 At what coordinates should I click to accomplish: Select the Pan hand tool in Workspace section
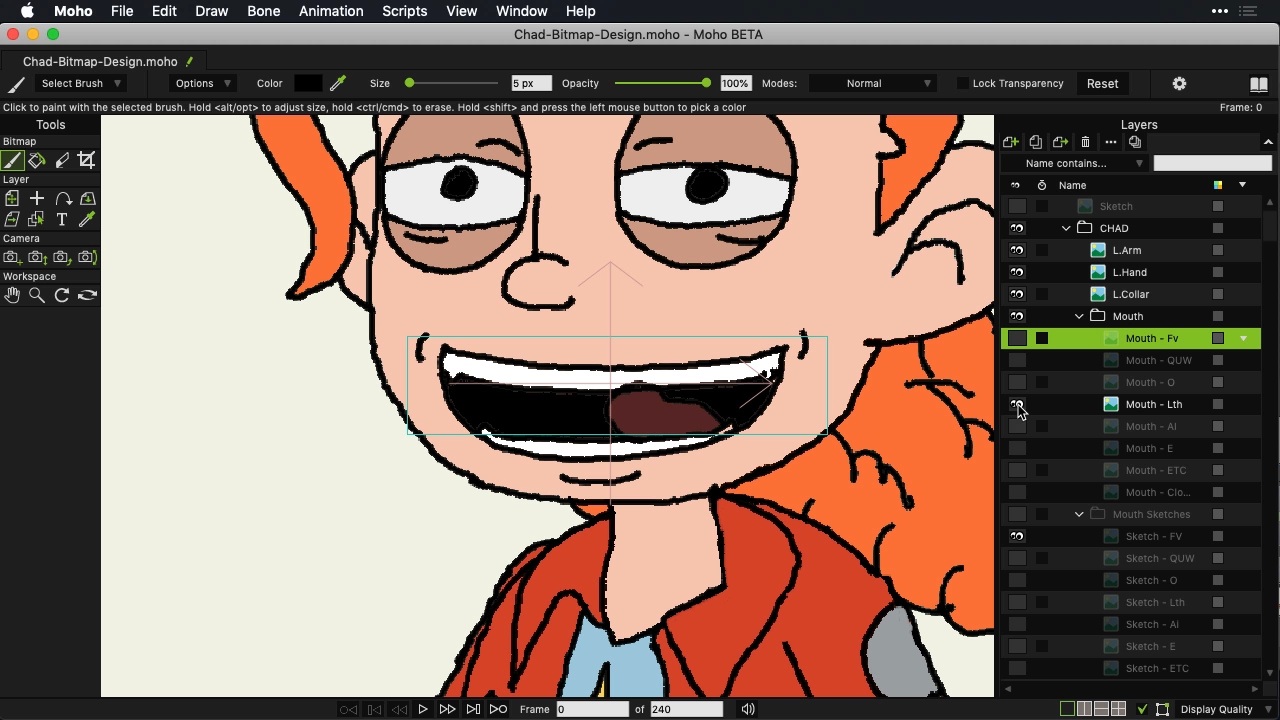(12, 295)
